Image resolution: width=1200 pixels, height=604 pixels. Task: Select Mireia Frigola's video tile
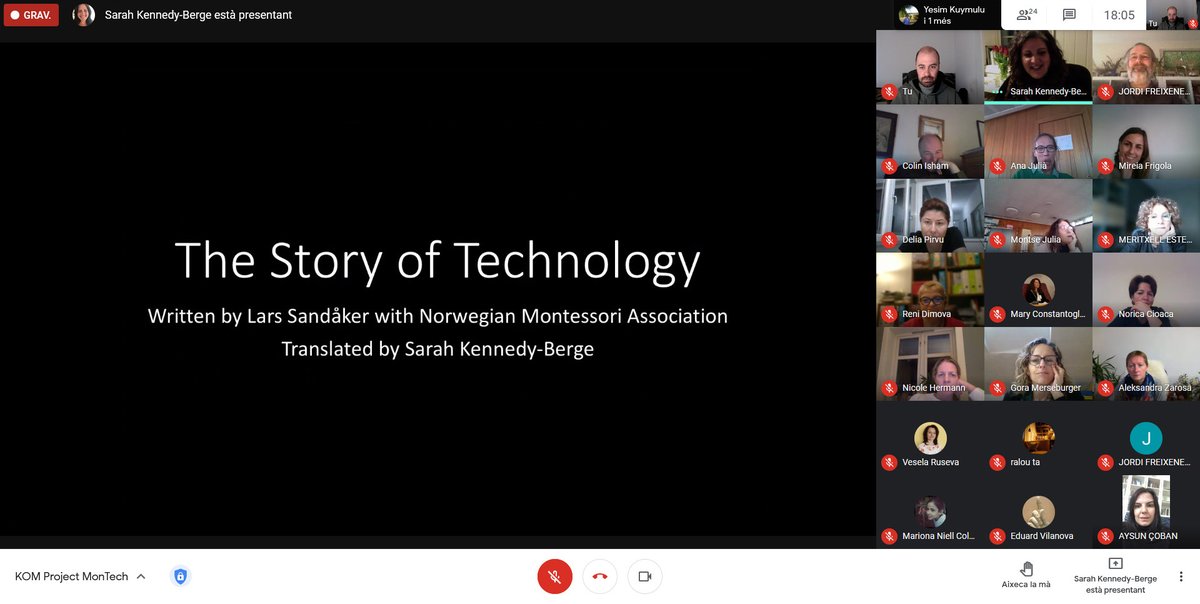point(1146,141)
